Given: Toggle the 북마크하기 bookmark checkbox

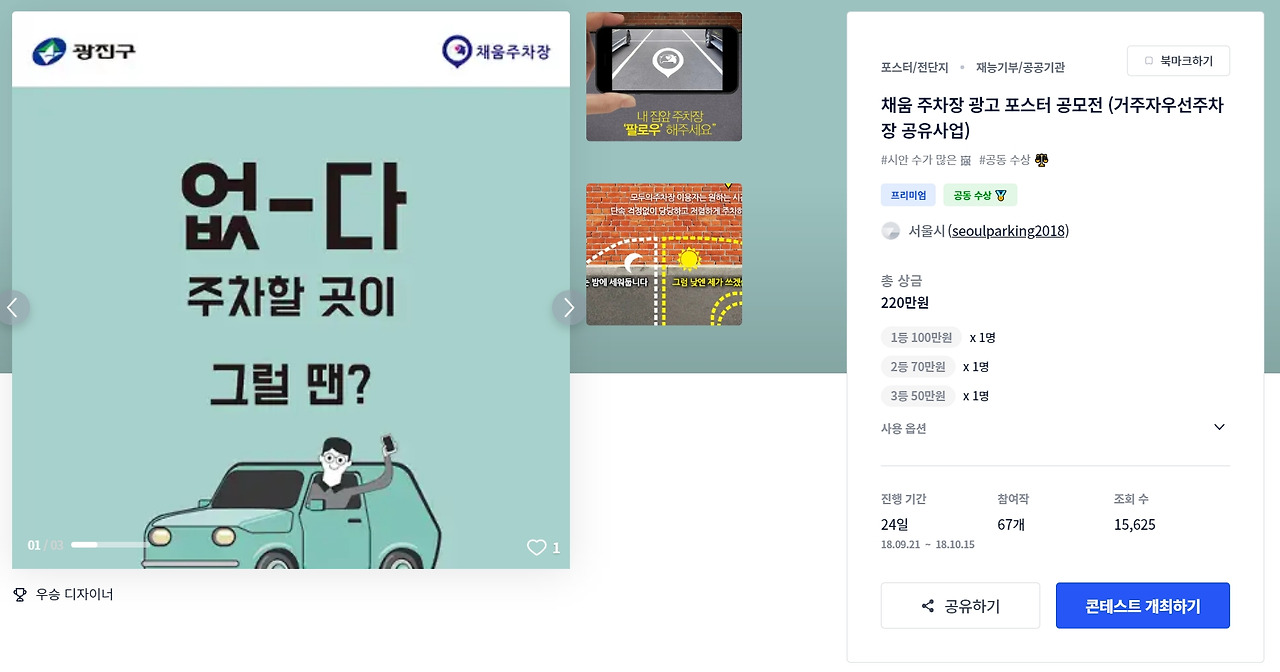Looking at the screenshot, I should (1149, 61).
